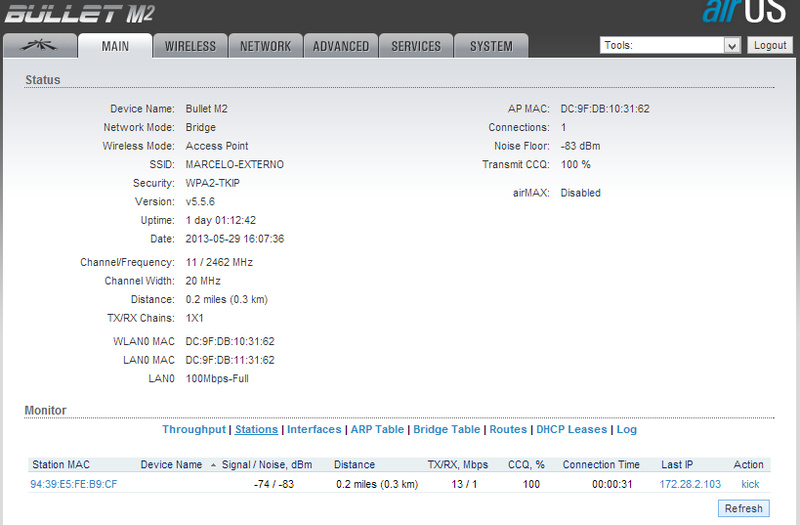Open the Ubiquiti logo tab
Viewport: 800px width, 525px height.
40,46
